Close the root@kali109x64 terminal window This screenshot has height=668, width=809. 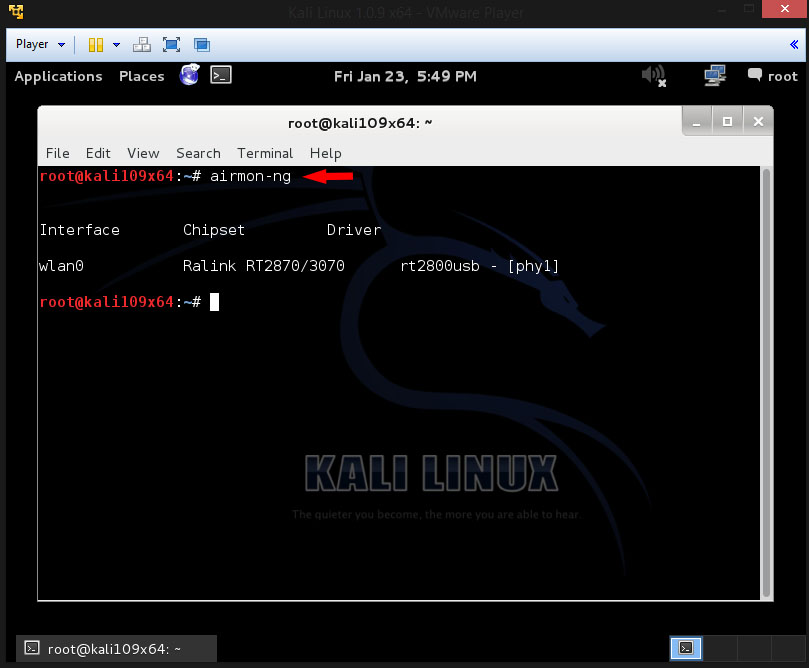(758, 122)
